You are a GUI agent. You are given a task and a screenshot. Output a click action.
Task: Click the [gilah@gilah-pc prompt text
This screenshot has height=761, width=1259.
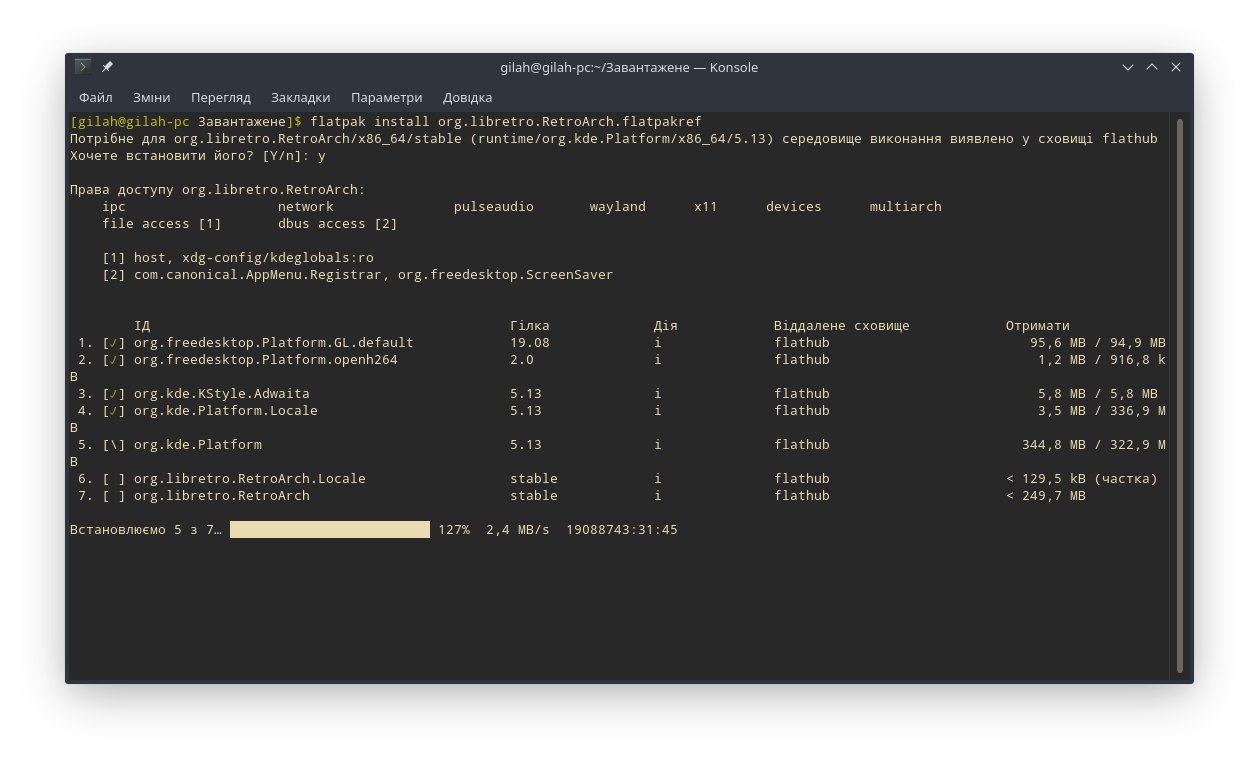click(x=130, y=122)
